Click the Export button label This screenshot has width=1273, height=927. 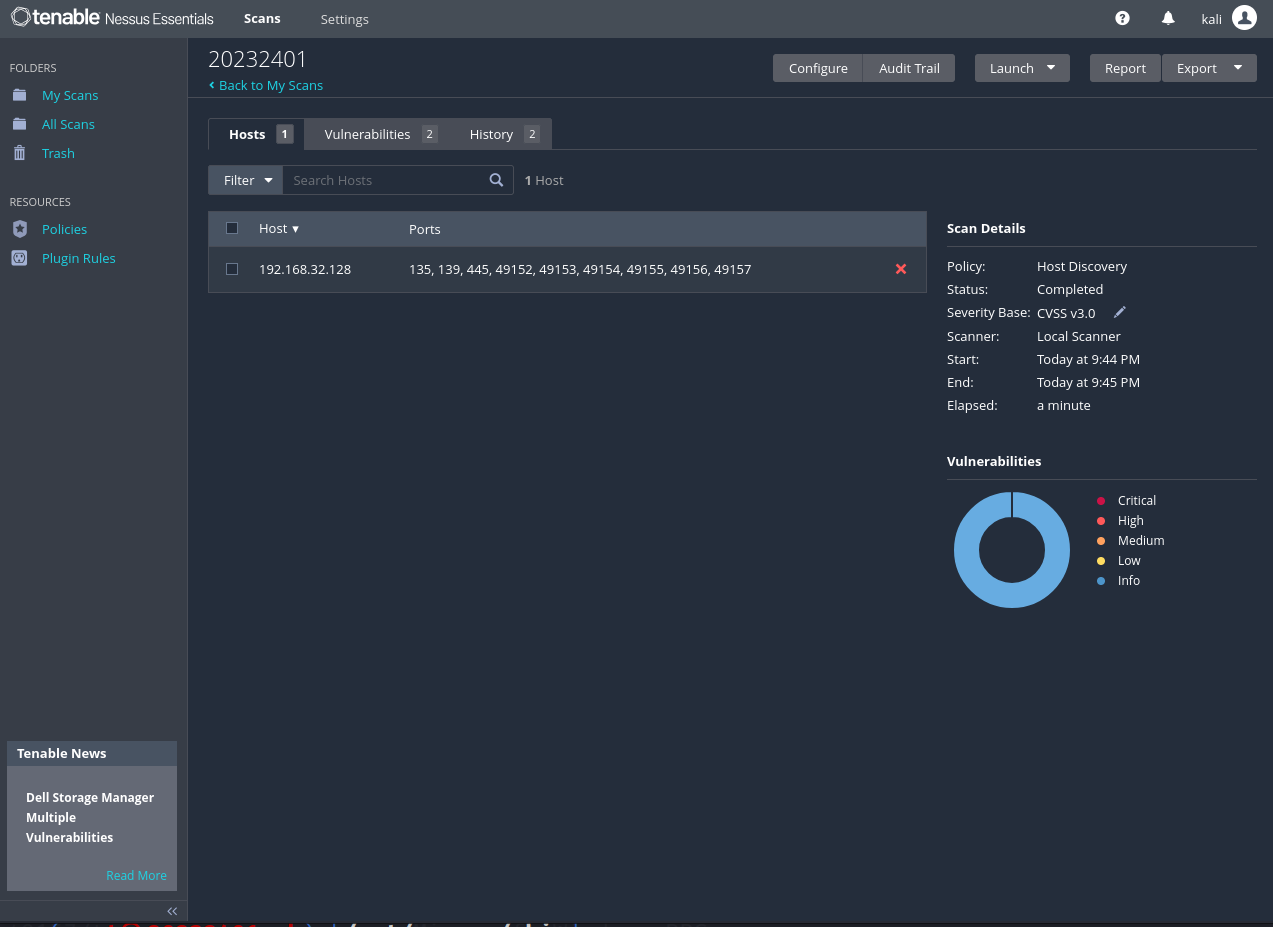click(1196, 68)
